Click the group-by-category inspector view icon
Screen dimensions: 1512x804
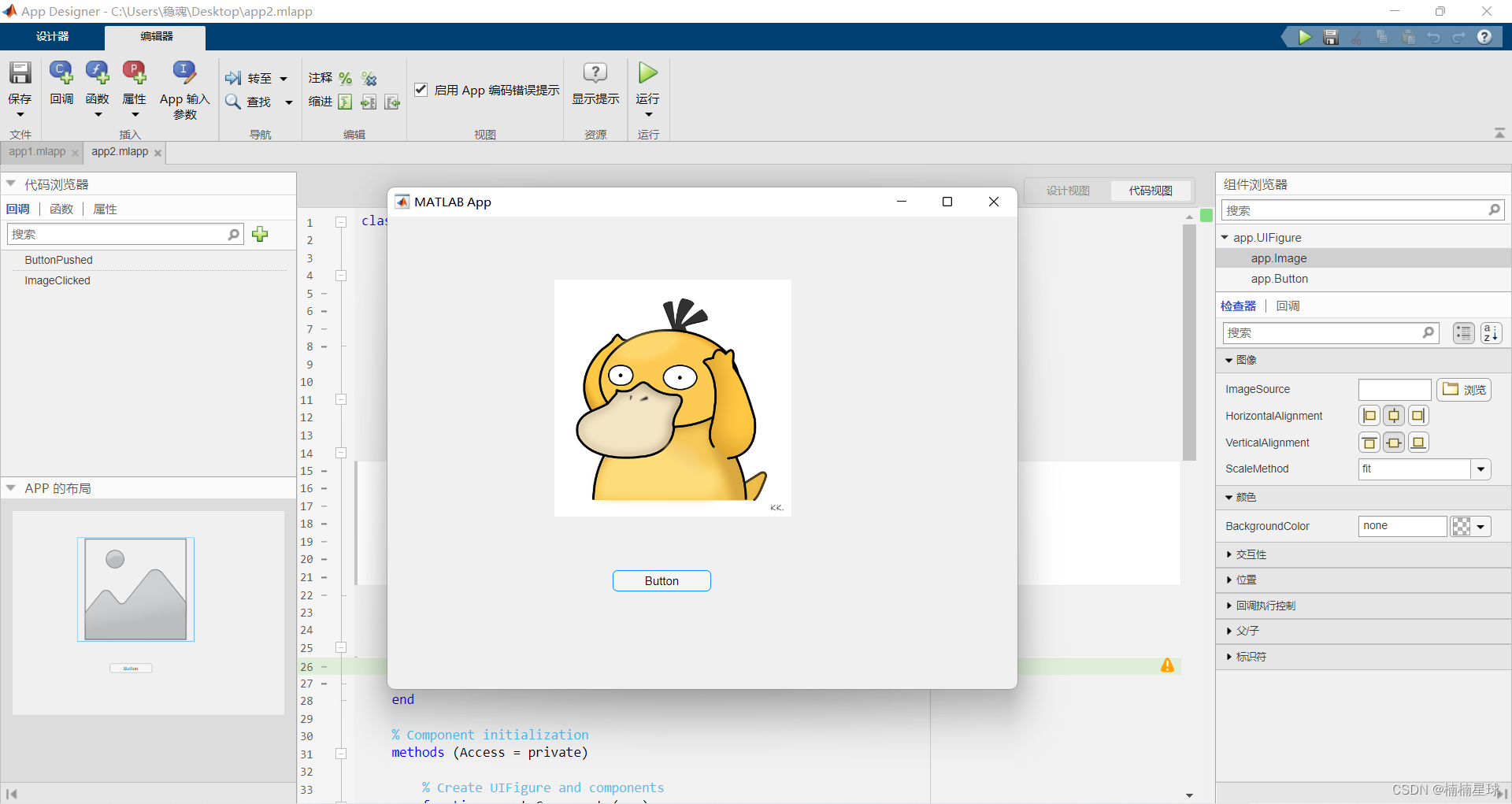point(1463,333)
